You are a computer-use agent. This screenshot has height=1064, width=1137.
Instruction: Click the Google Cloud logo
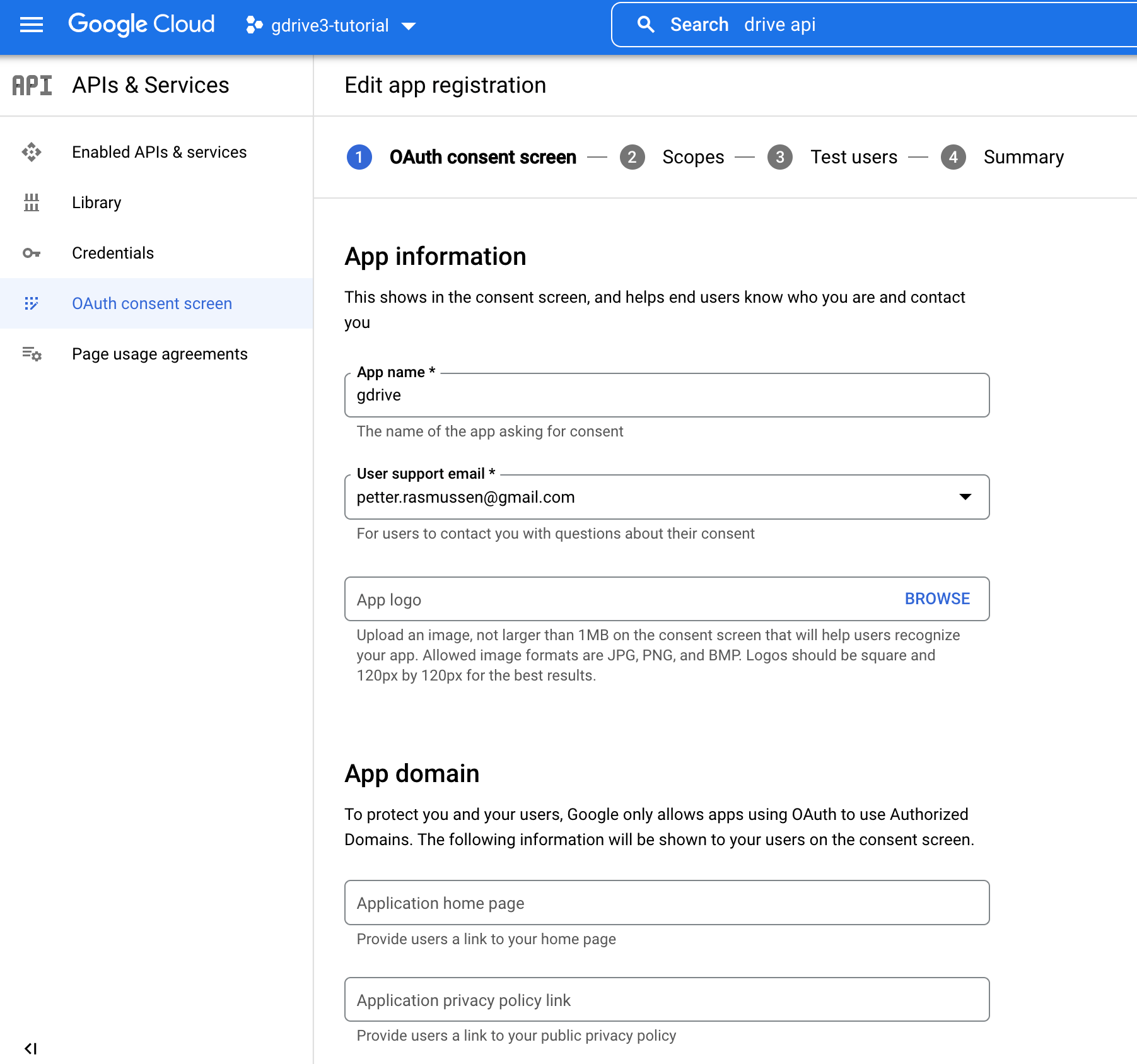coord(141,25)
